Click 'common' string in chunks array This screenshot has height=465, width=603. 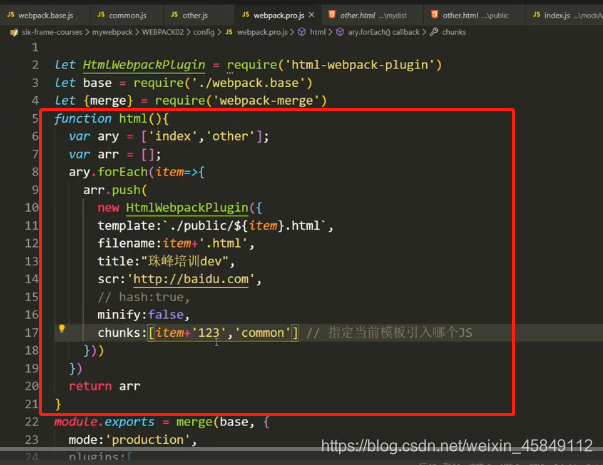pos(262,332)
